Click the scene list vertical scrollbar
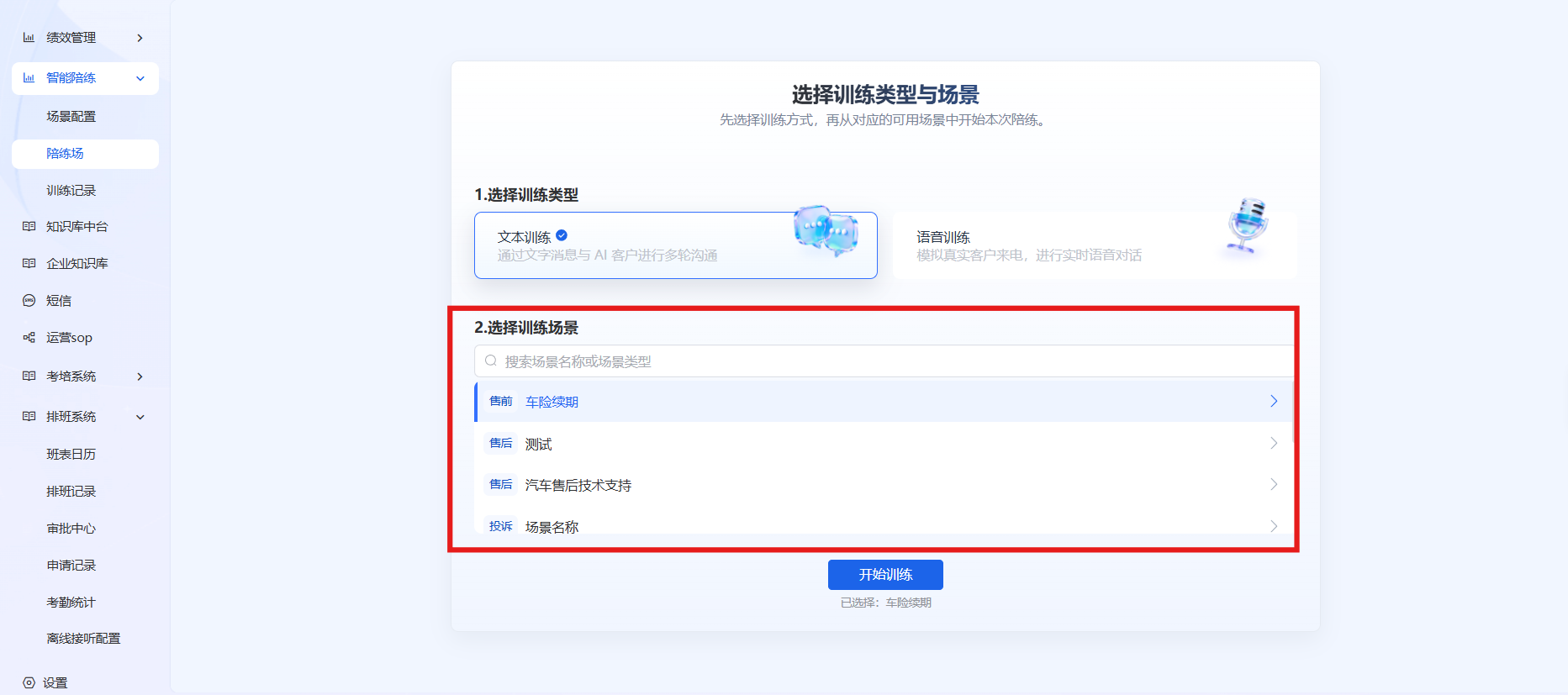 coord(1293,412)
